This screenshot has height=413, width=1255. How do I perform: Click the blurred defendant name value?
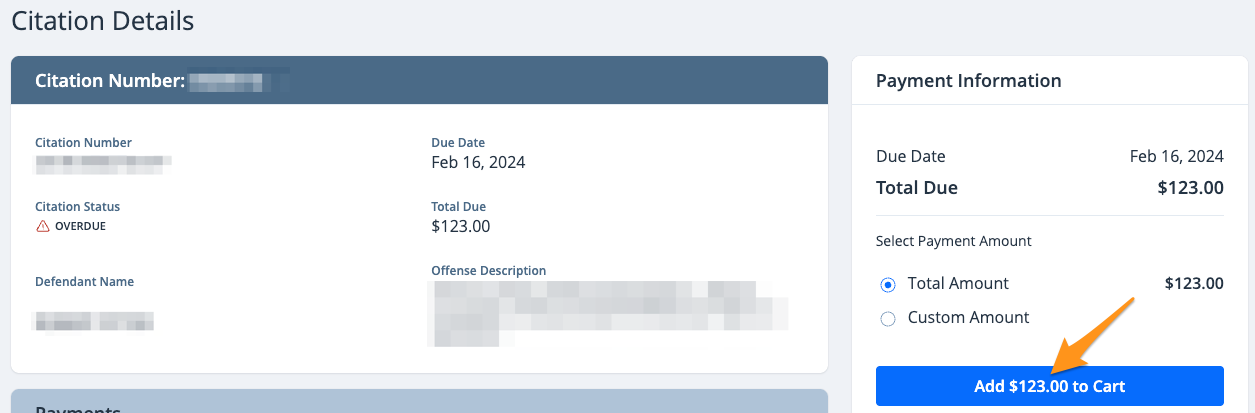[94, 321]
